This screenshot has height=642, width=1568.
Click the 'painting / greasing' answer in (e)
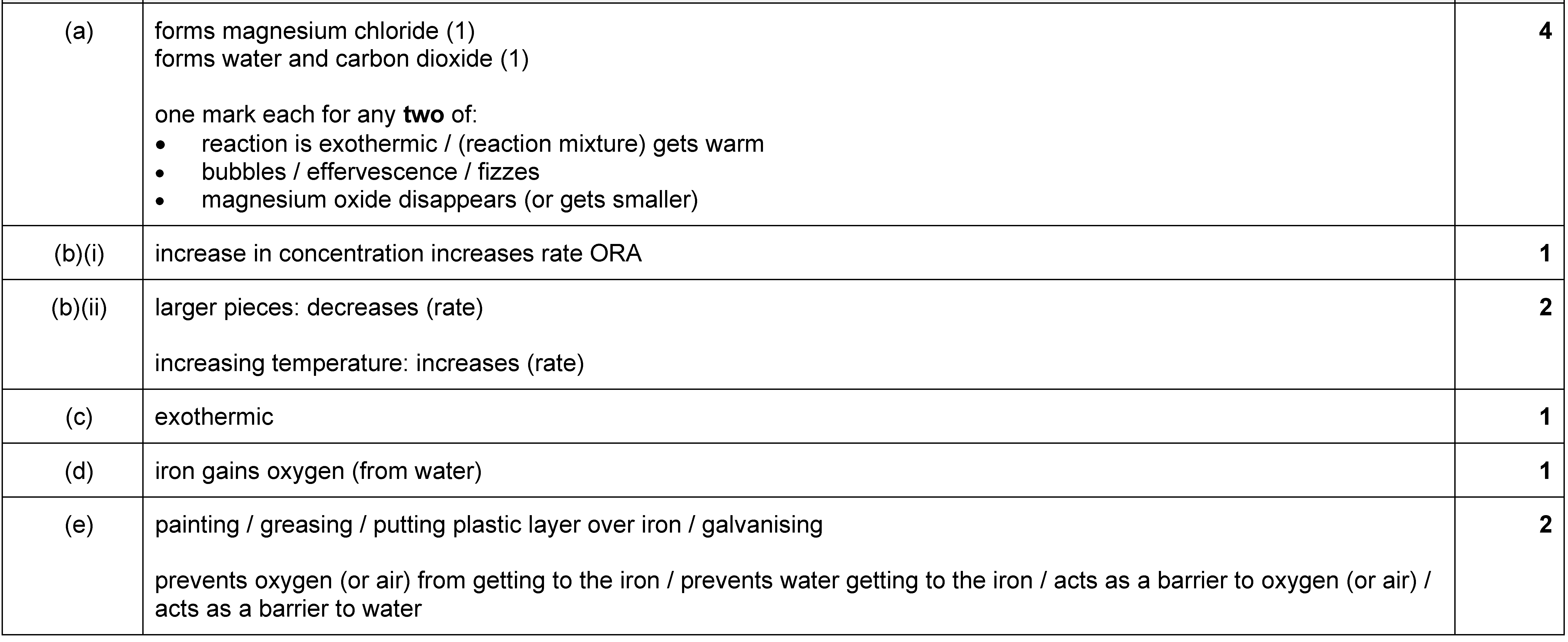pyautogui.click(x=489, y=525)
